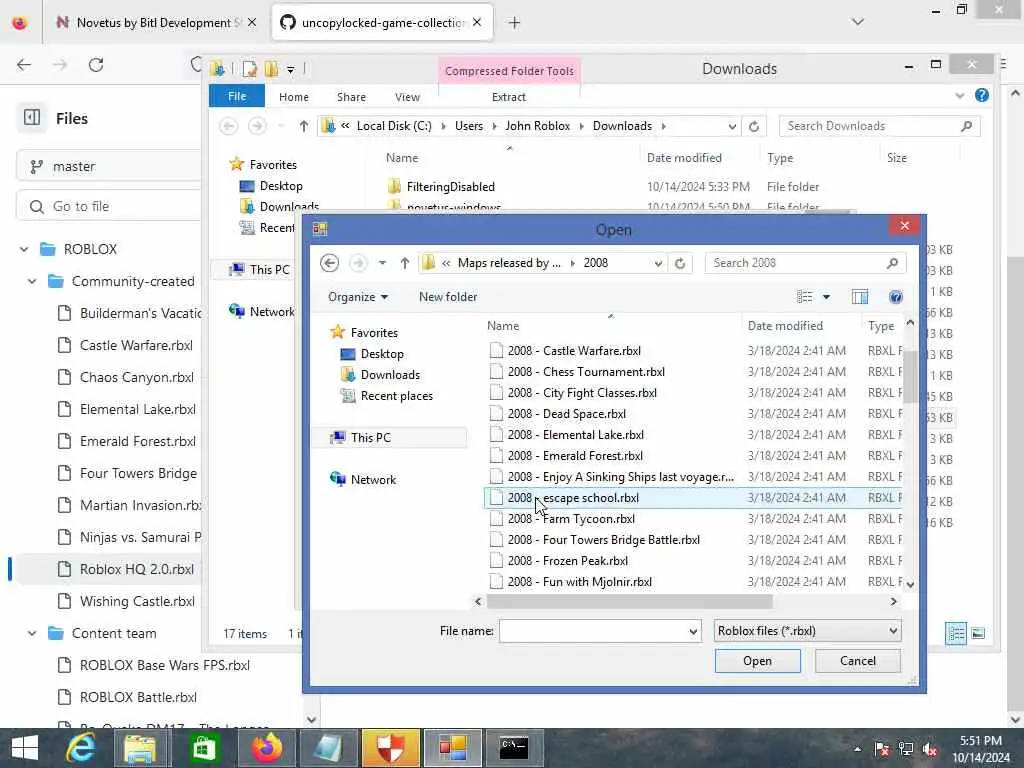This screenshot has height=768, width=1024.
Task: Click the Go to file search box
Action: coord(108,206)
